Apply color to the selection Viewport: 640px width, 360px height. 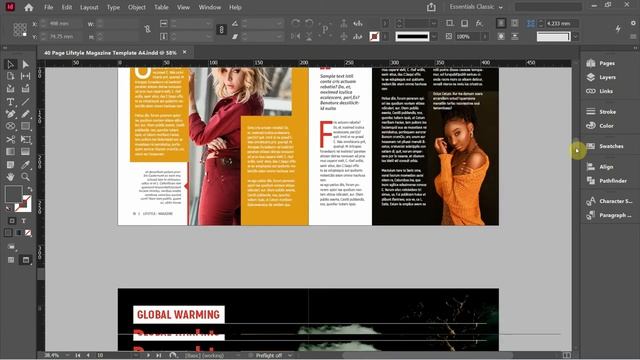(x=9, y=233)
